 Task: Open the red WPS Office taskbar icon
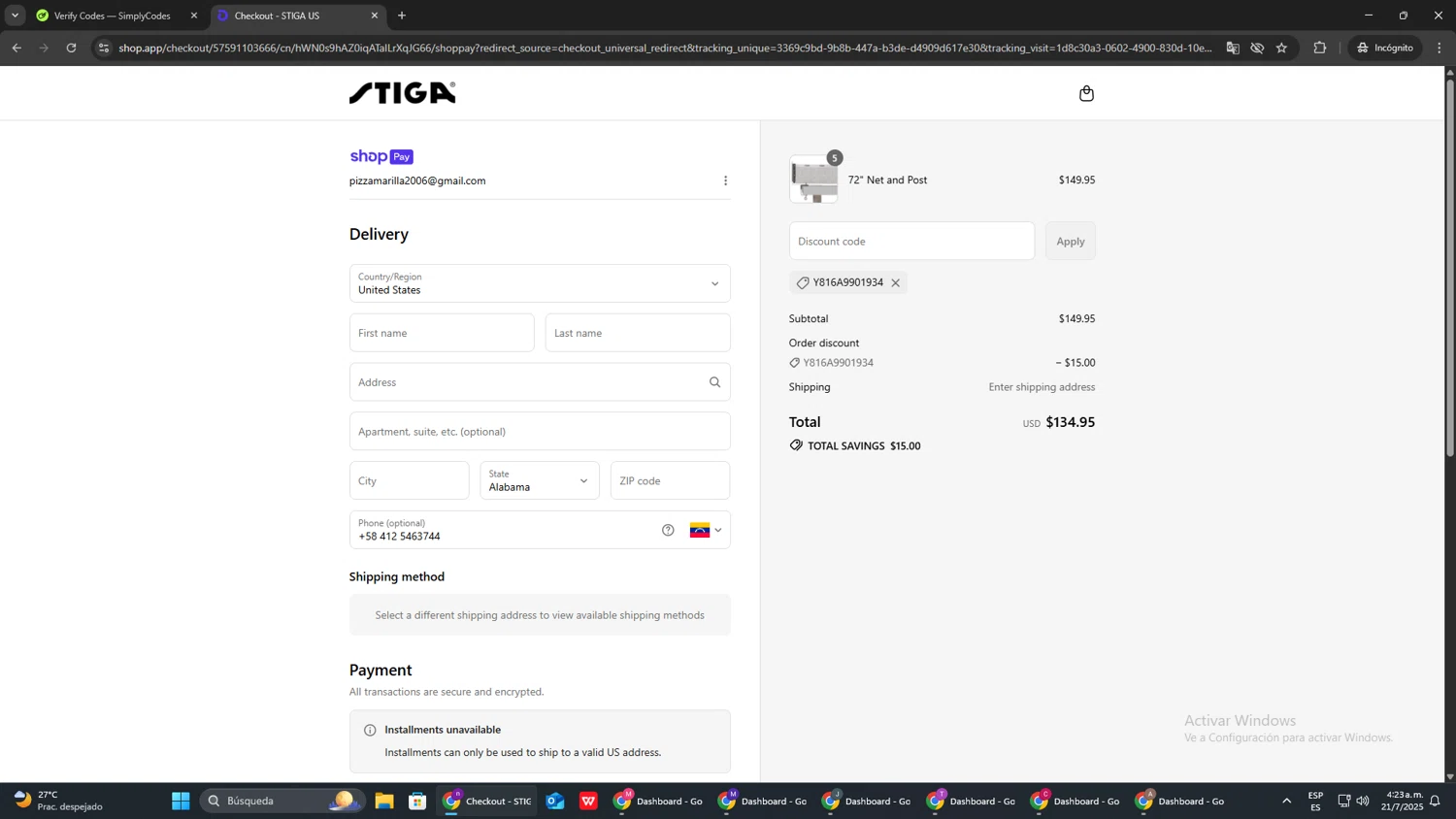click(x=588, y=801)
